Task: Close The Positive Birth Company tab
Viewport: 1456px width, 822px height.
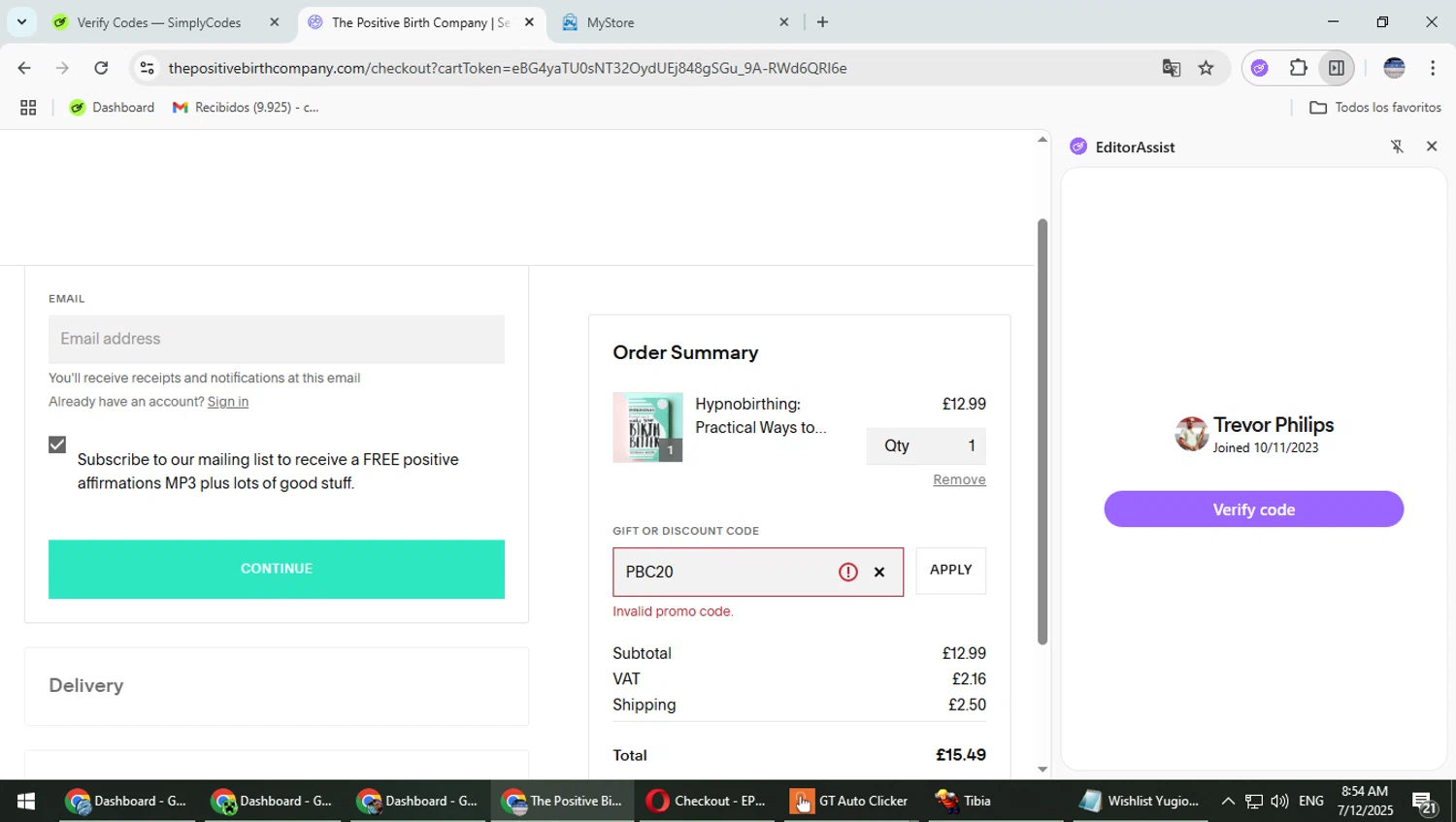Action: (x=529, y=22)
